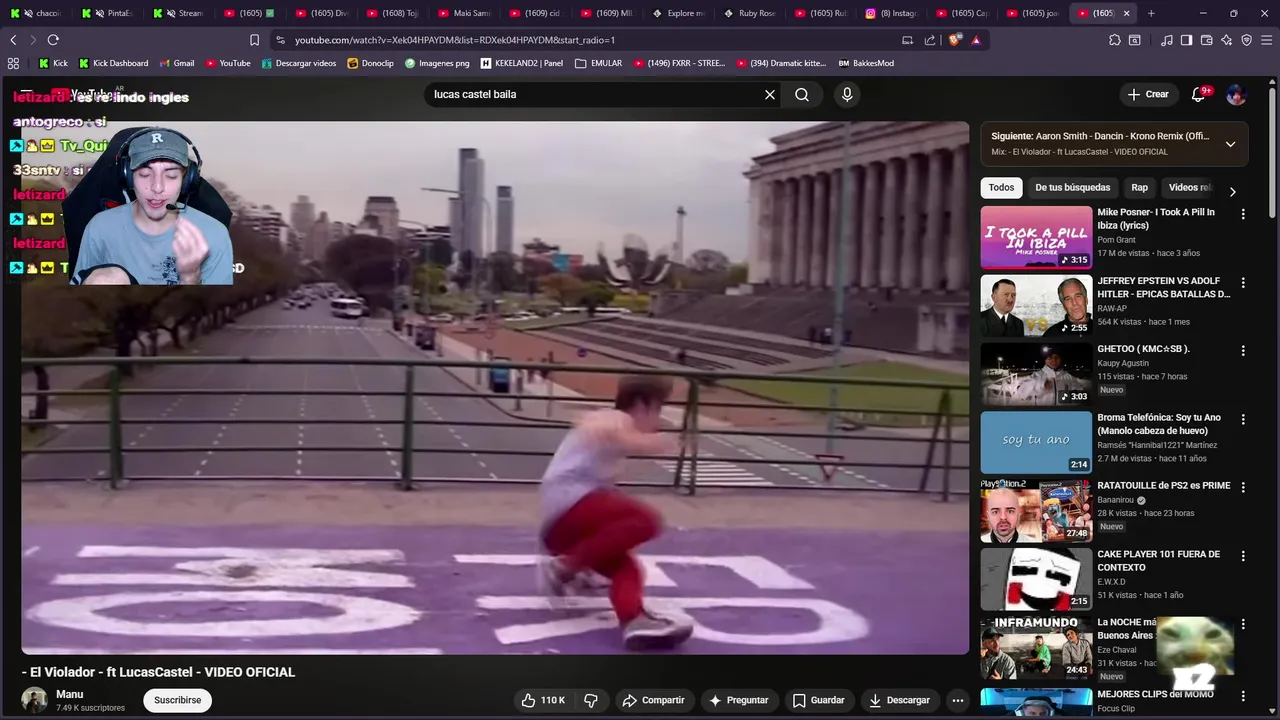This screenshot has height=720, width=1280.
Task: Go back to the previous page
Action: [13, 40]
